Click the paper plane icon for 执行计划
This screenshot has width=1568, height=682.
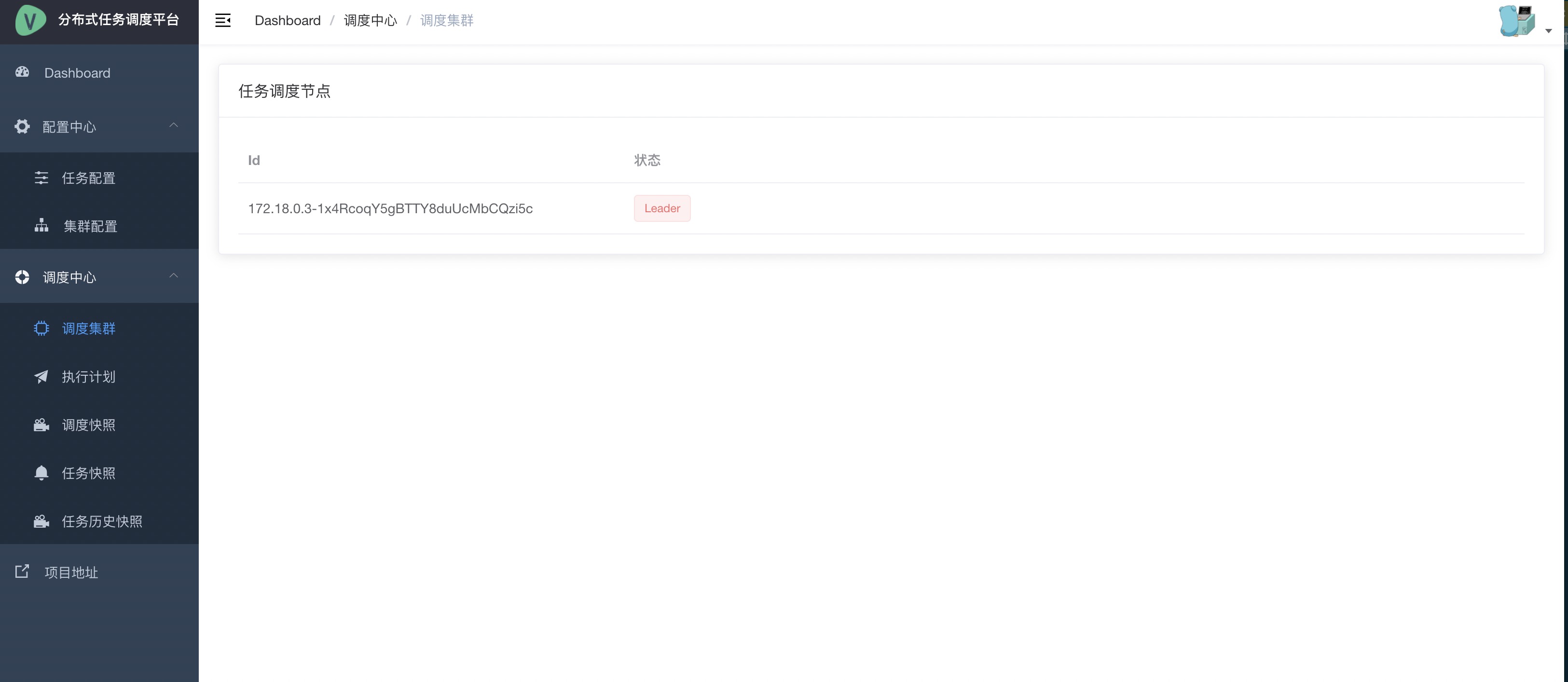tap(41, 377)
